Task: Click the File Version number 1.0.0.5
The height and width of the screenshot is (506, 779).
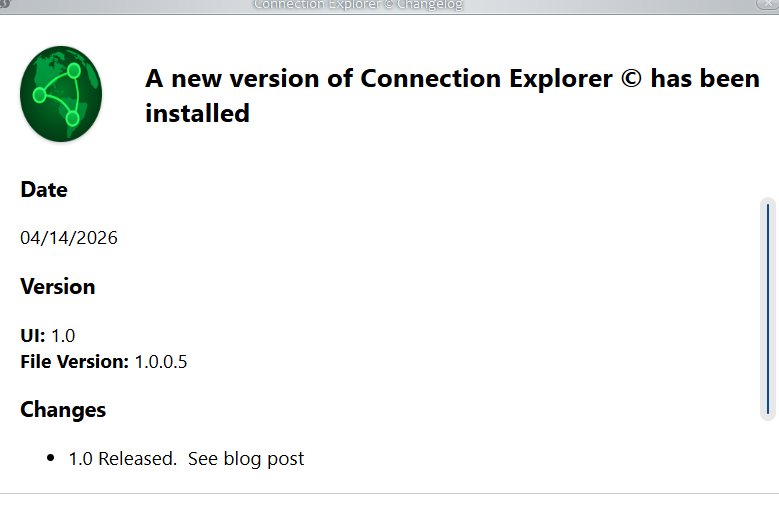Action: (x=161, y=362)
